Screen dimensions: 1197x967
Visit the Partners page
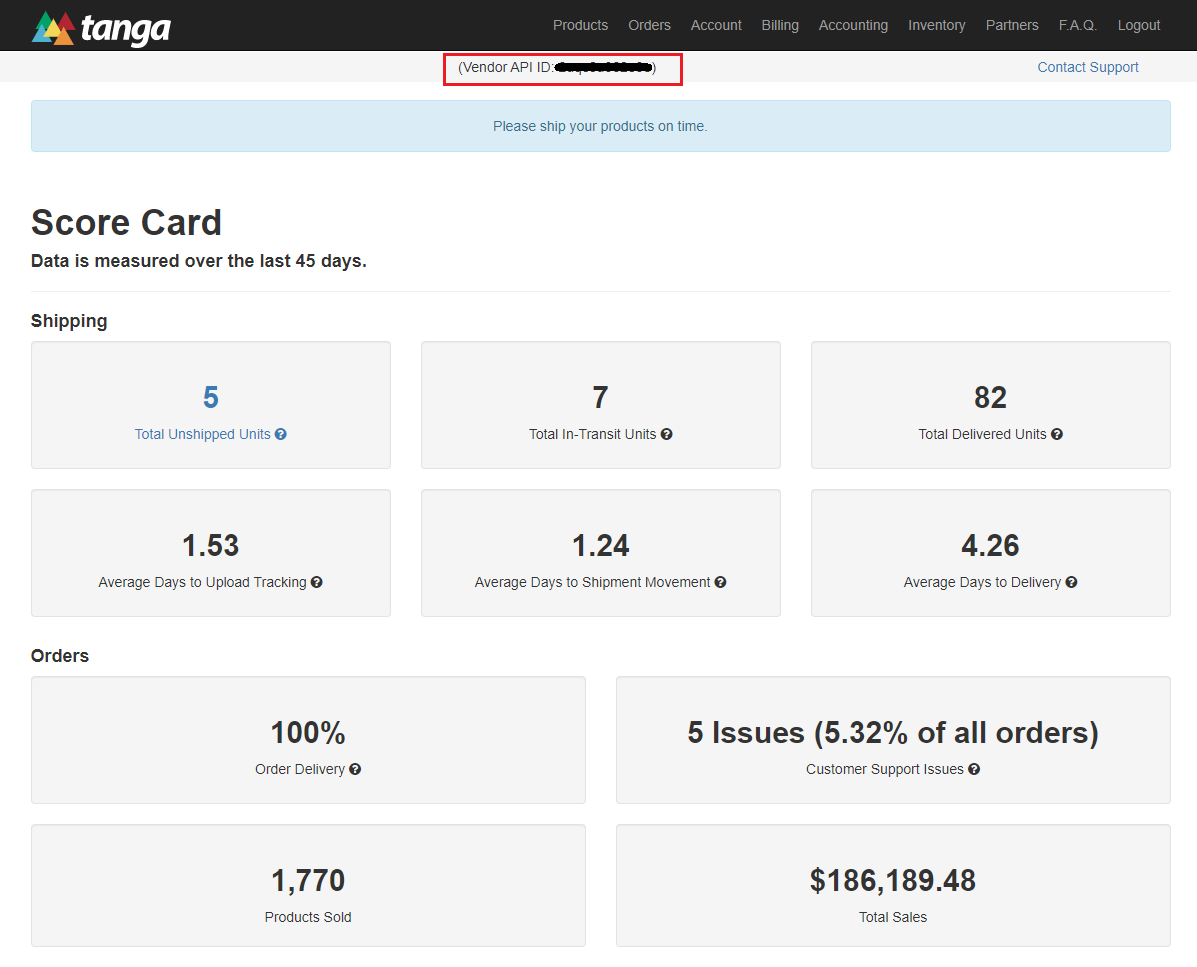(1012, 24)
